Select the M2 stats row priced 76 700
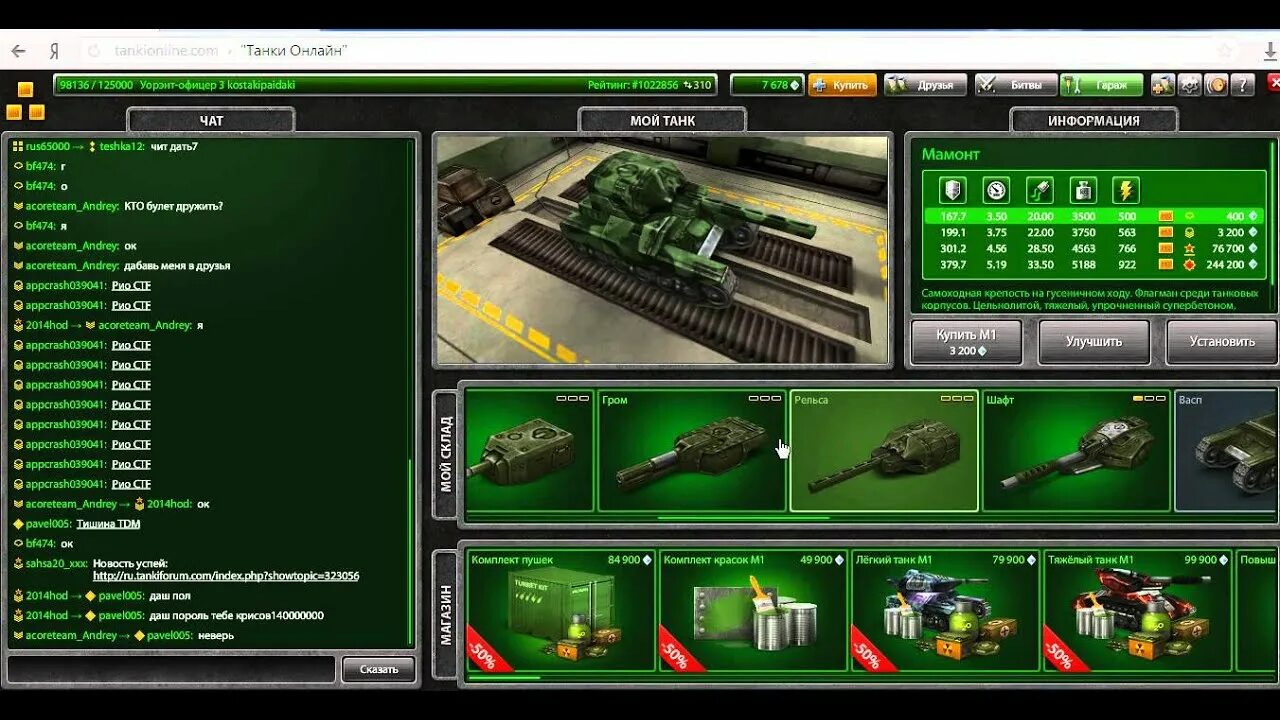 point(1094,248)
